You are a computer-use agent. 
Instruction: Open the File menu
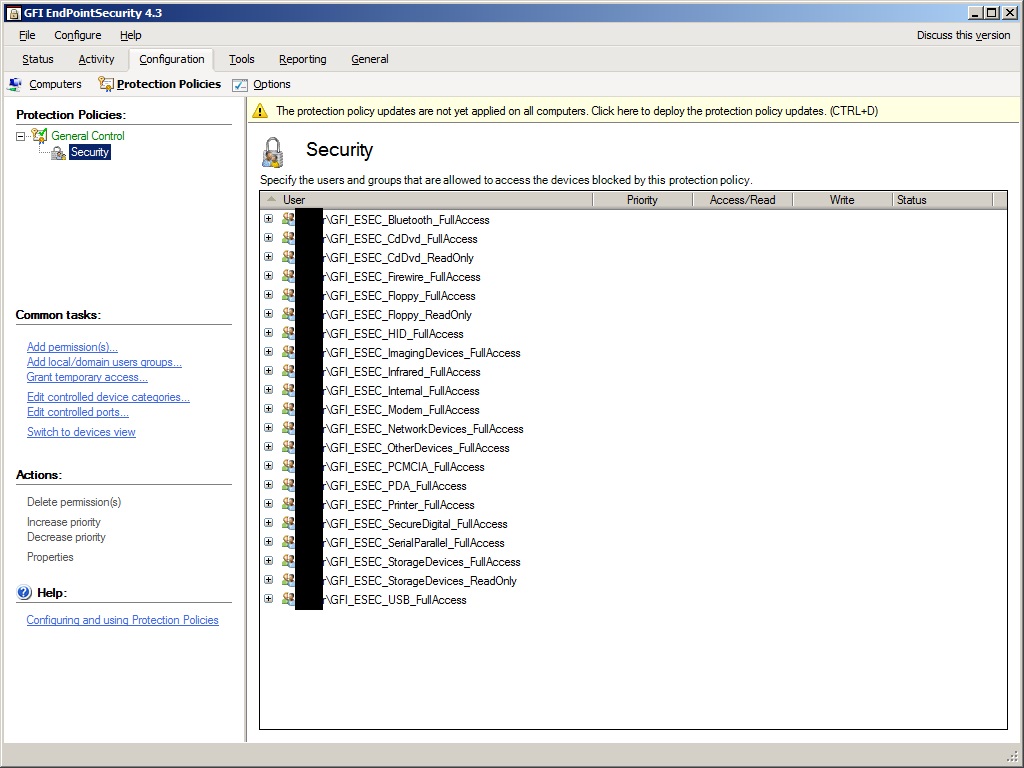point(27,35)
